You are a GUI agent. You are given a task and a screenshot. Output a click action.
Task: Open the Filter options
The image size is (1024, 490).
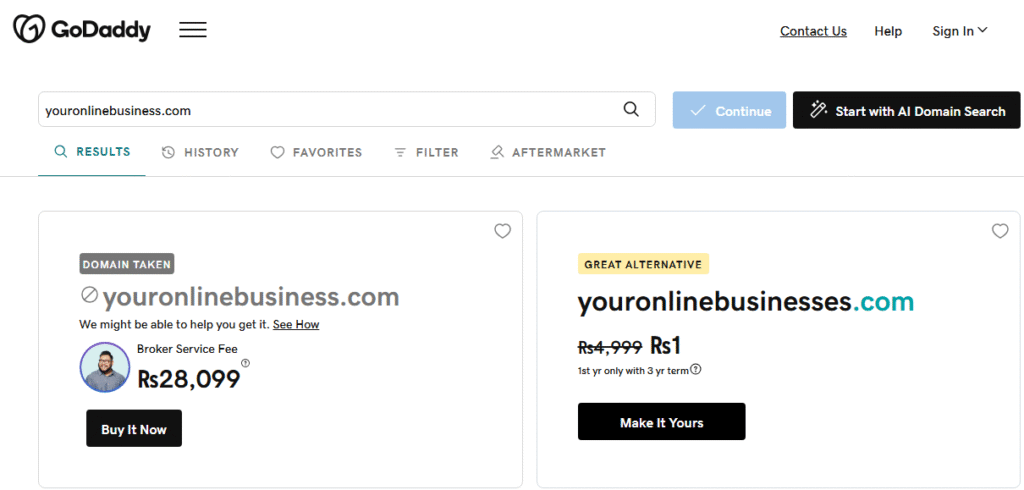click(x=426, y=153)
